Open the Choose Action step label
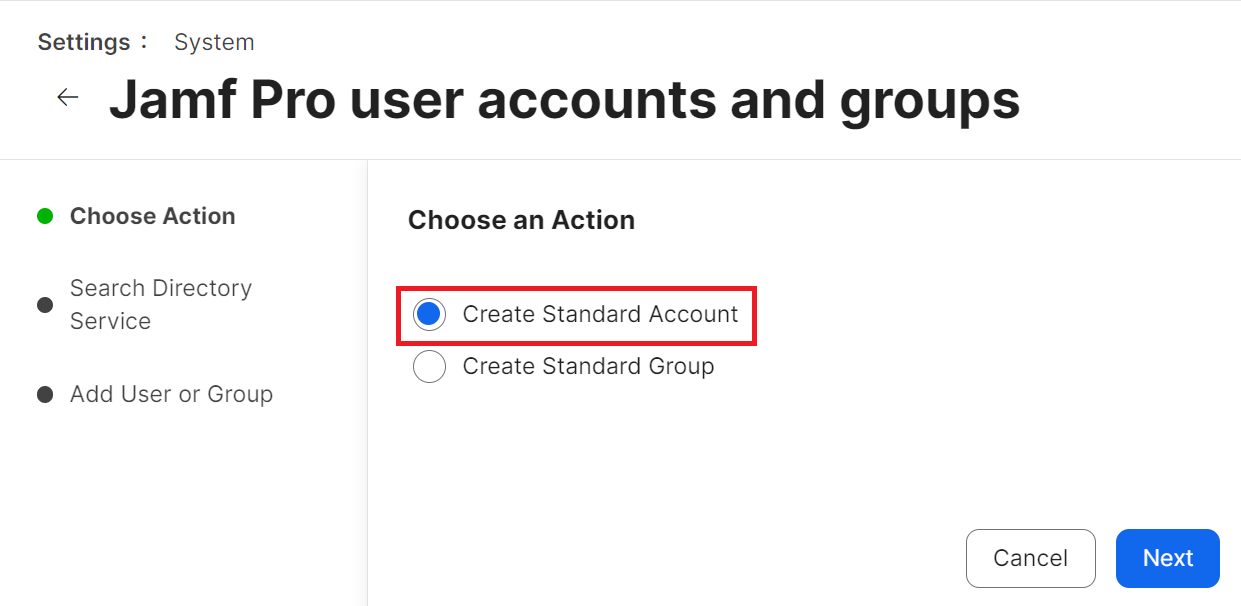 pos(152,216)
